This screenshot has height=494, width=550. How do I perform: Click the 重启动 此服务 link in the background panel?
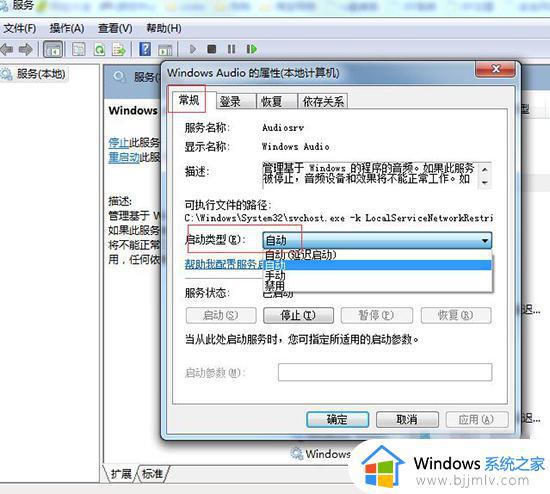124,157
